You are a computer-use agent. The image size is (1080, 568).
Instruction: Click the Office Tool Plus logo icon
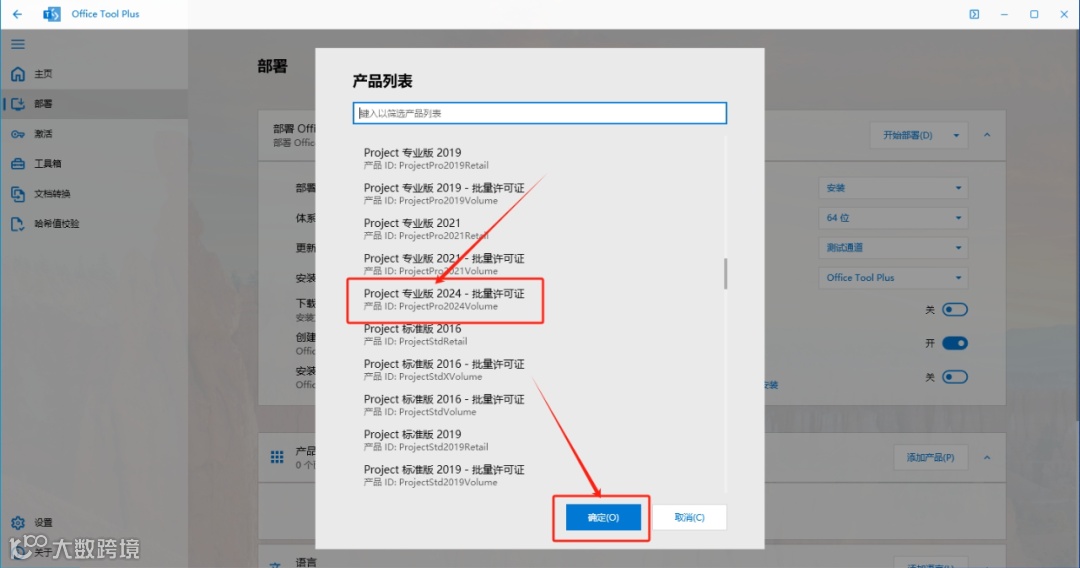[x=52, y=14]
